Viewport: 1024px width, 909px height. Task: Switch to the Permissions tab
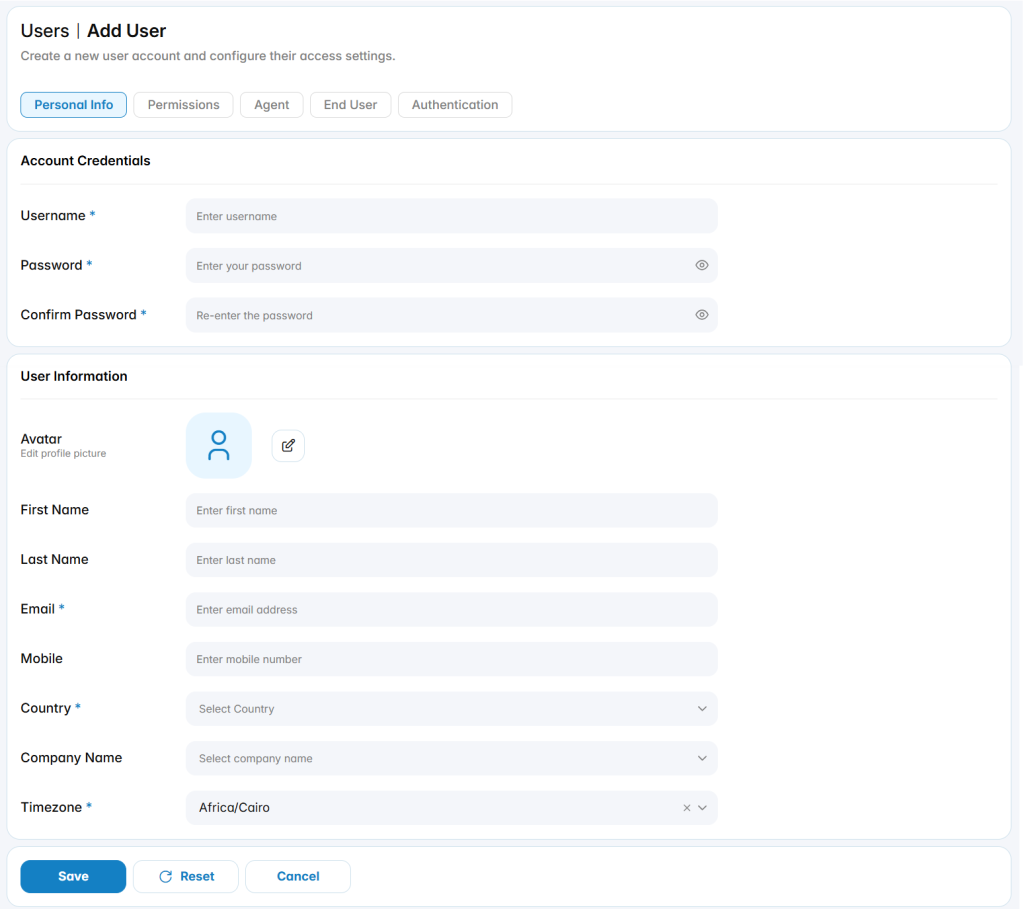pos(184,104)
